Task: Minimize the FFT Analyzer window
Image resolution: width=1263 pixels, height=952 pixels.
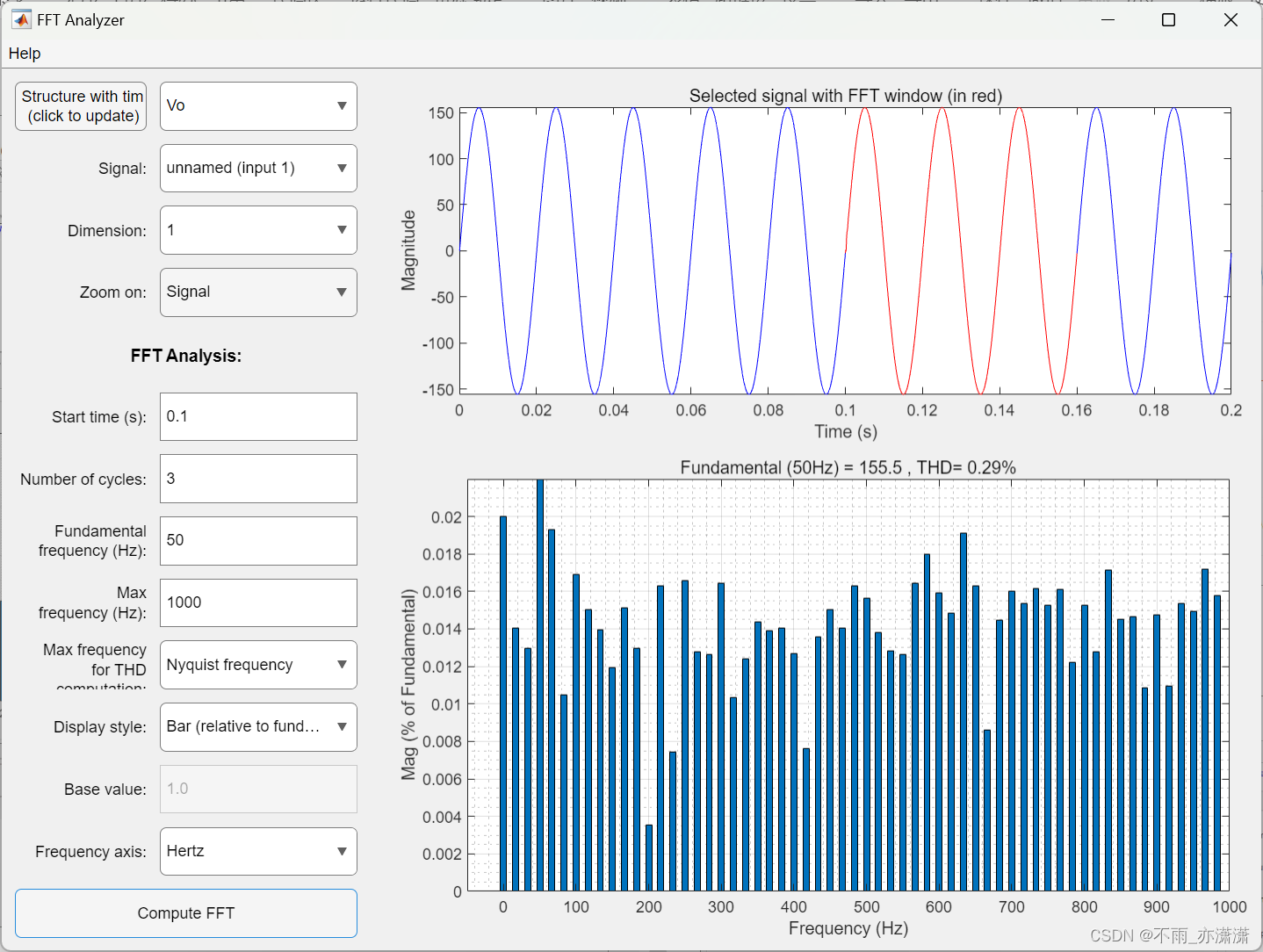Action: click(x=1108, y=19)
